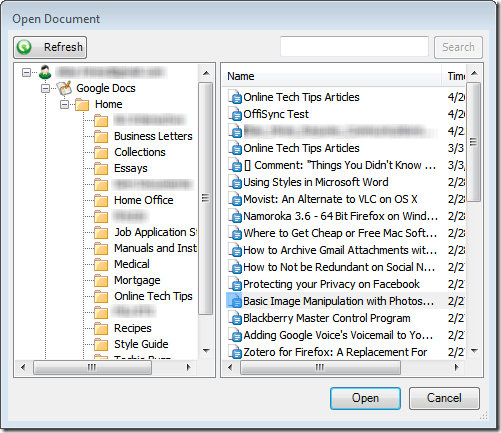This screenshot has height=433, width=501.
Task: Click folder tree vertical scrollbar thumb
Action: [206, 198]
